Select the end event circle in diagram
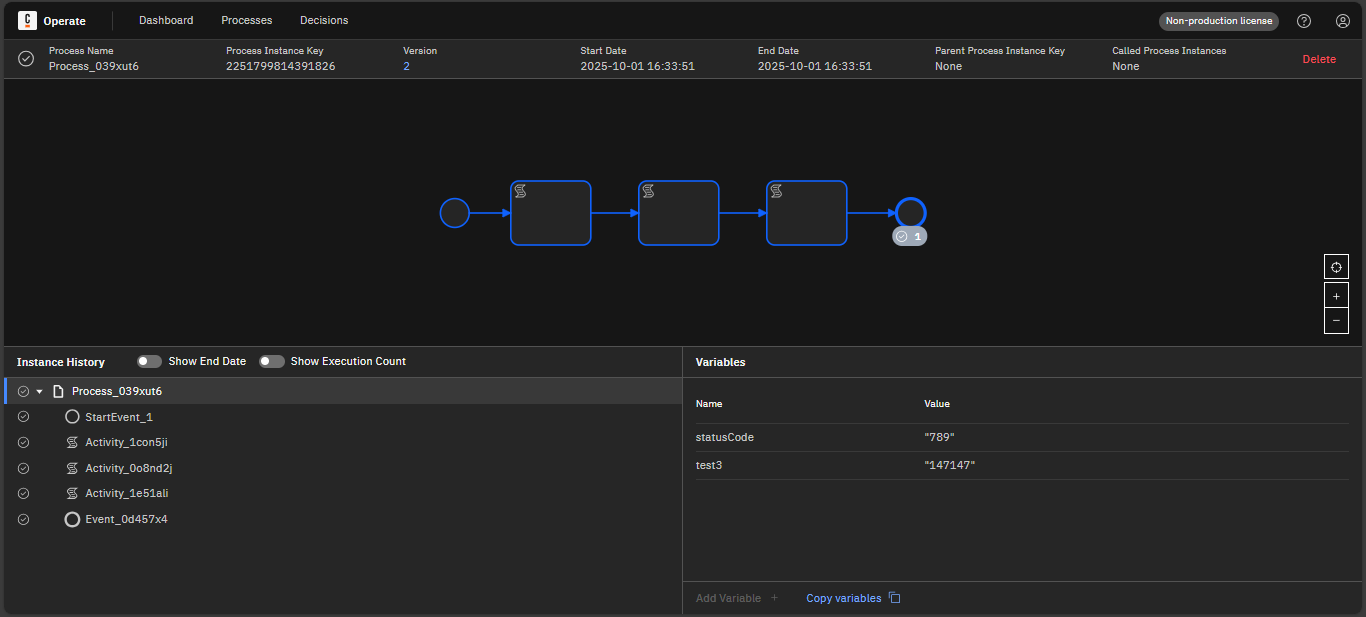1366x617 pixels. point(910,212)
